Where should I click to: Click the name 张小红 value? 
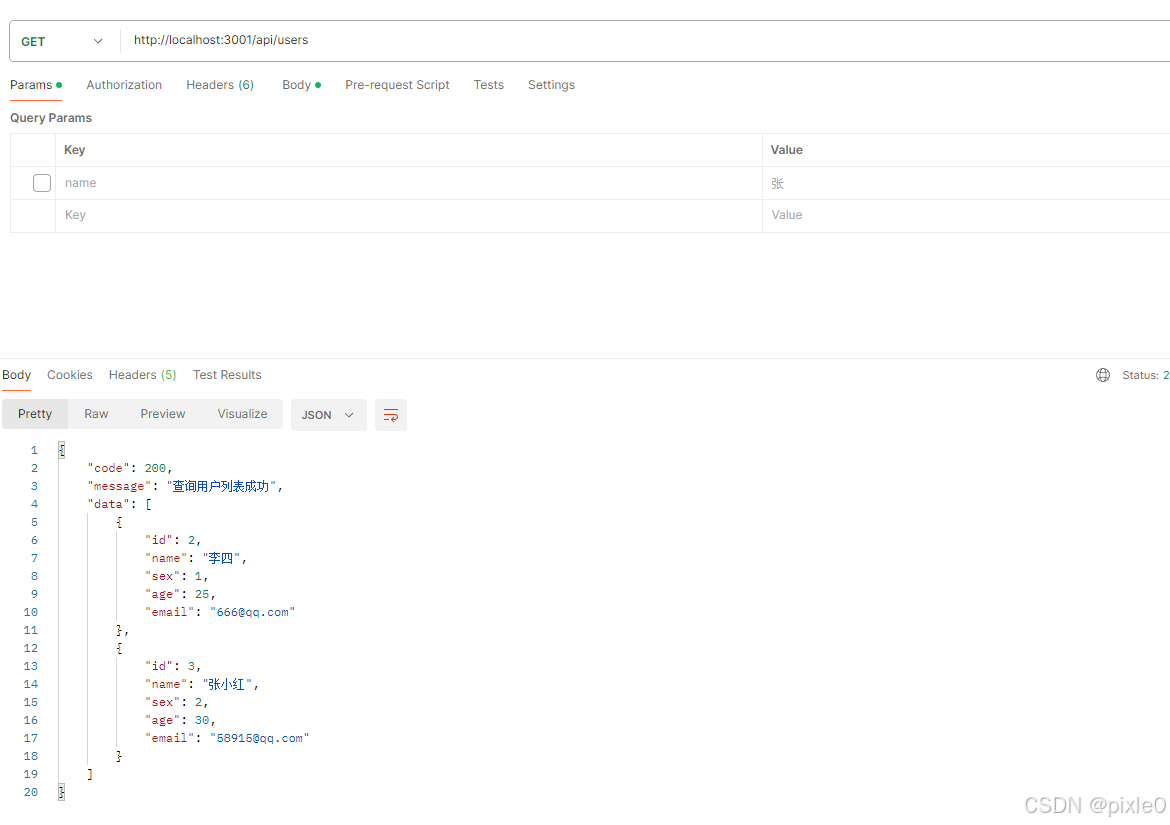[x=228, y=684]
